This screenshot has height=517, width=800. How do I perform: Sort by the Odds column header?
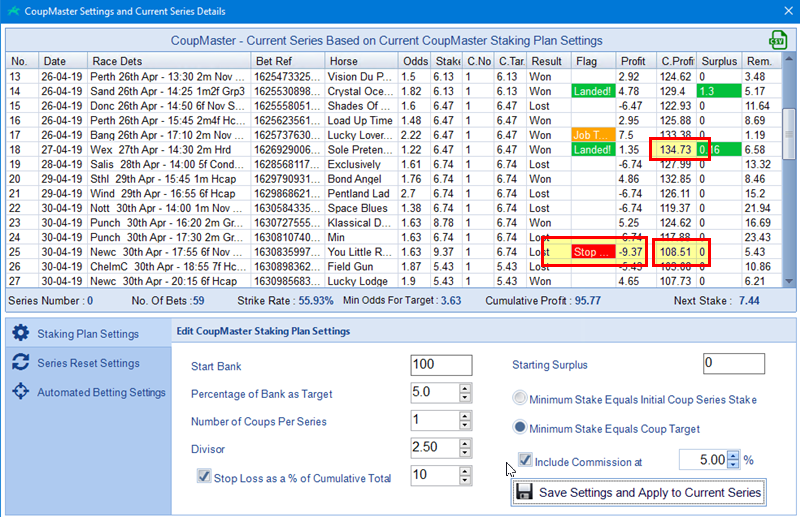[415, 61]
